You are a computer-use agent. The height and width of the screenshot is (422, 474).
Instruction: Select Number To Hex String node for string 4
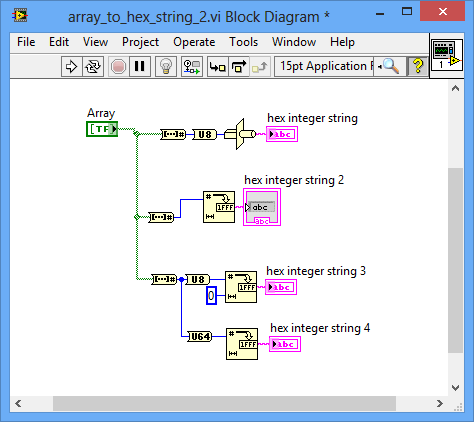coord(242,344)
